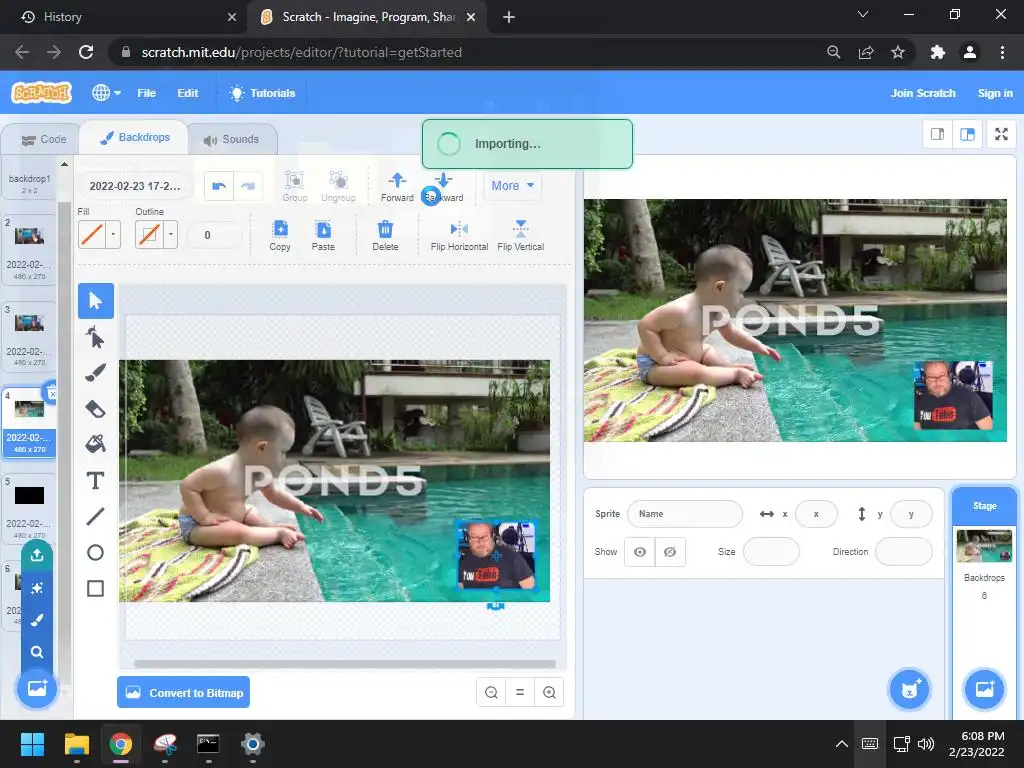Click the costume name field
Screen dimensions: 1024x768
[135, 186]
